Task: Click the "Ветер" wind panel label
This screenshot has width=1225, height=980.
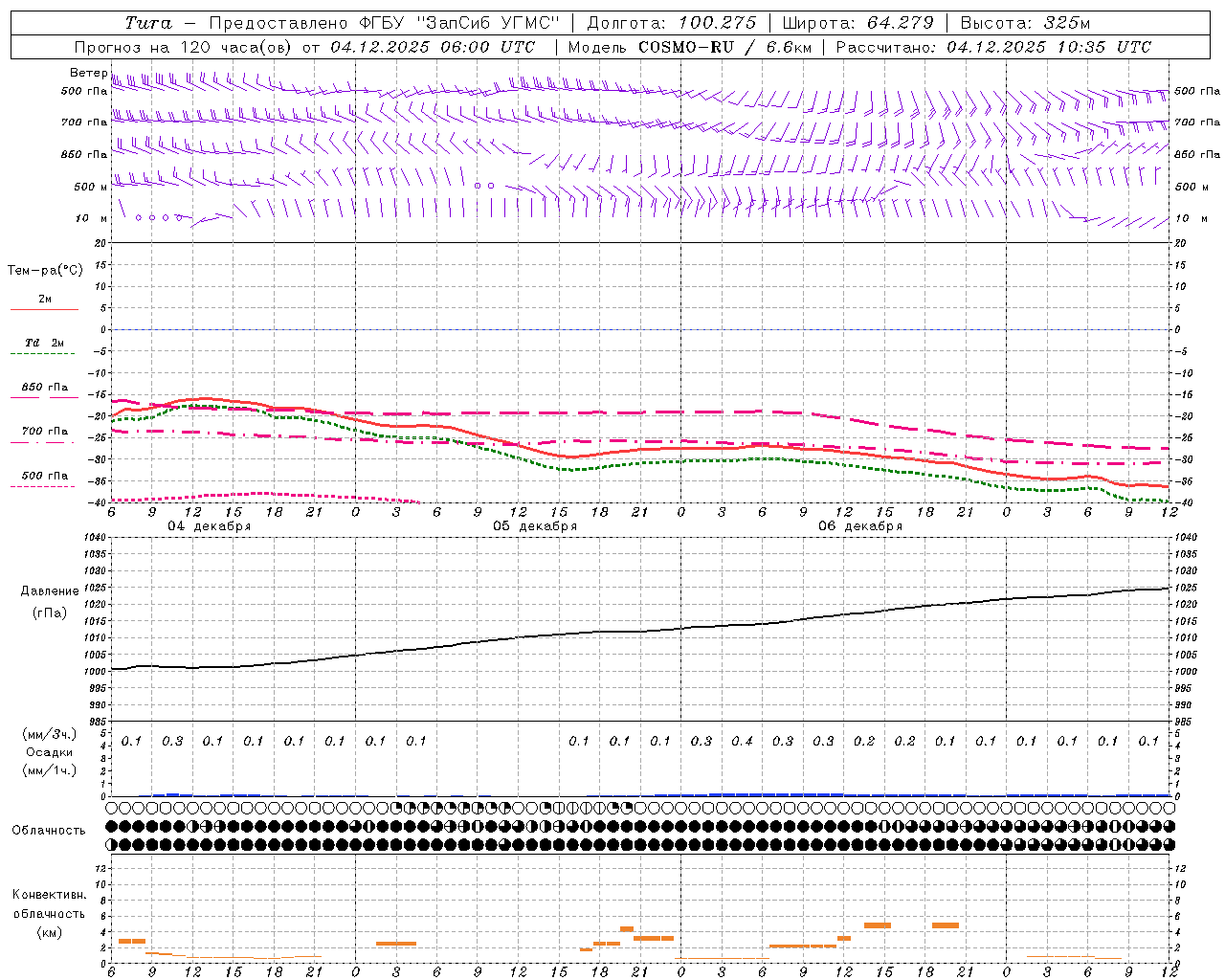Action: pos(88,73)
